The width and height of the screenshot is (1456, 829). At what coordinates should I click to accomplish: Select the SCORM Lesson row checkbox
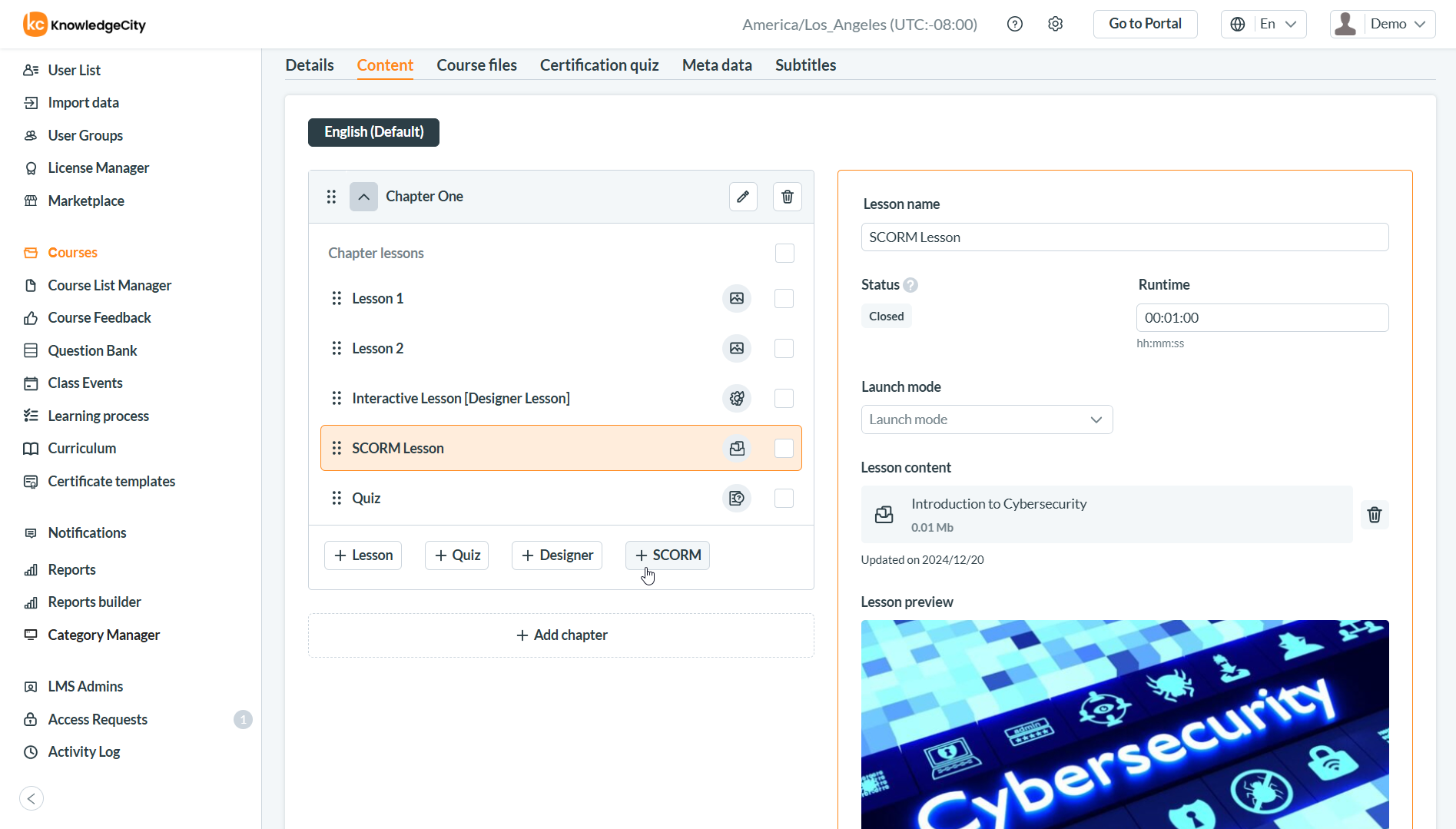(784, 448)
